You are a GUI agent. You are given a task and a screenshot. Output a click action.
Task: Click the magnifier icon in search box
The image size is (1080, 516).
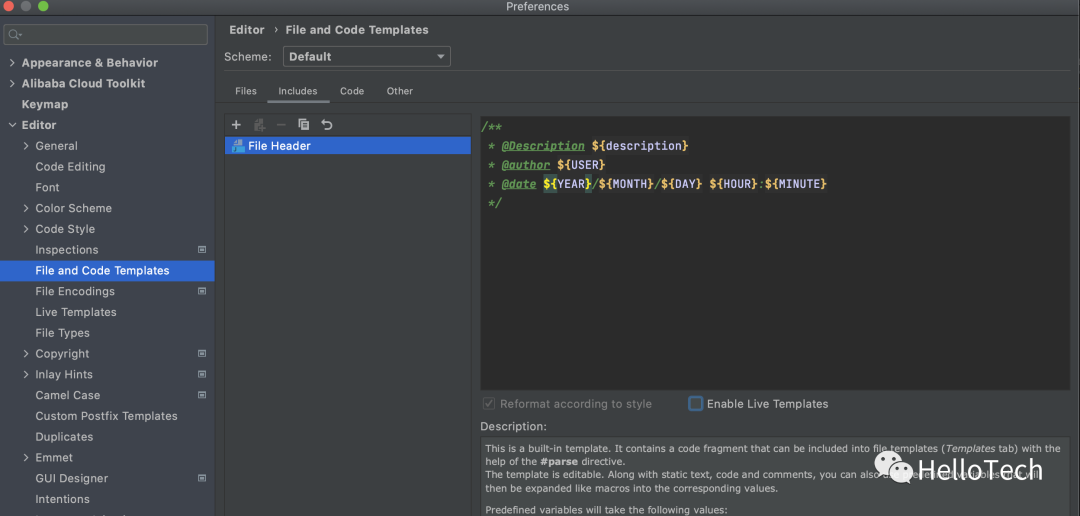click(x=14, y=35)
